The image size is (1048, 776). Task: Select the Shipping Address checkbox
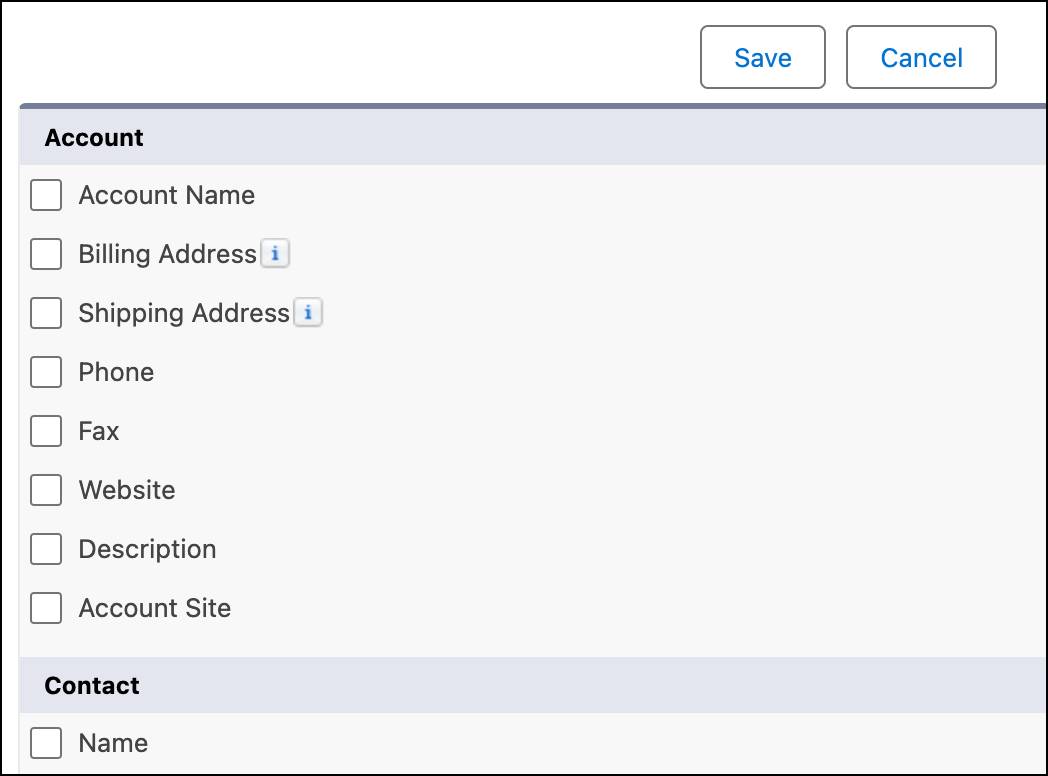pos(45,313)
